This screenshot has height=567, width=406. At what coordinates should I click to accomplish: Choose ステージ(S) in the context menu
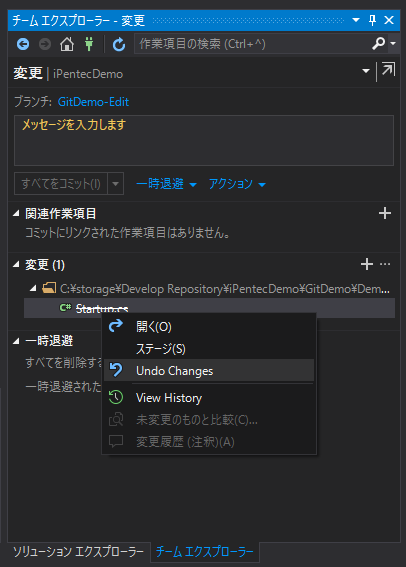pyautogui.click(x=209, y=349)
